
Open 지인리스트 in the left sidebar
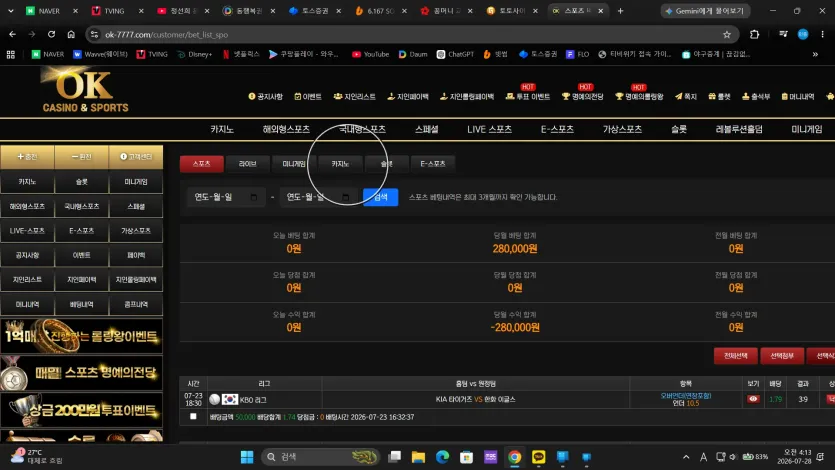click(x=27, y=280)
